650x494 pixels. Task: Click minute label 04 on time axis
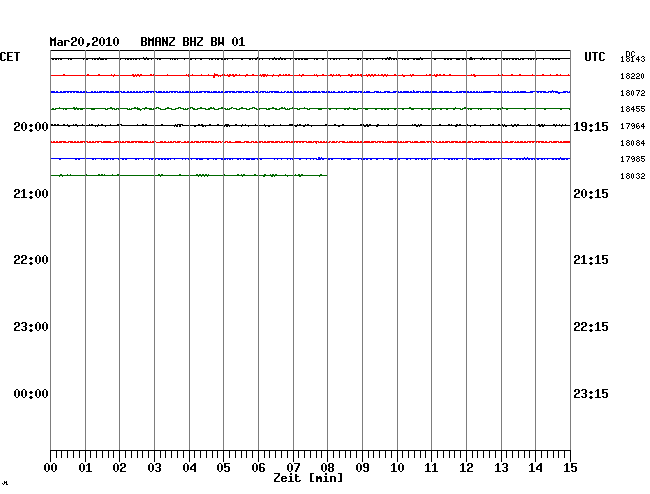(189, 468)
